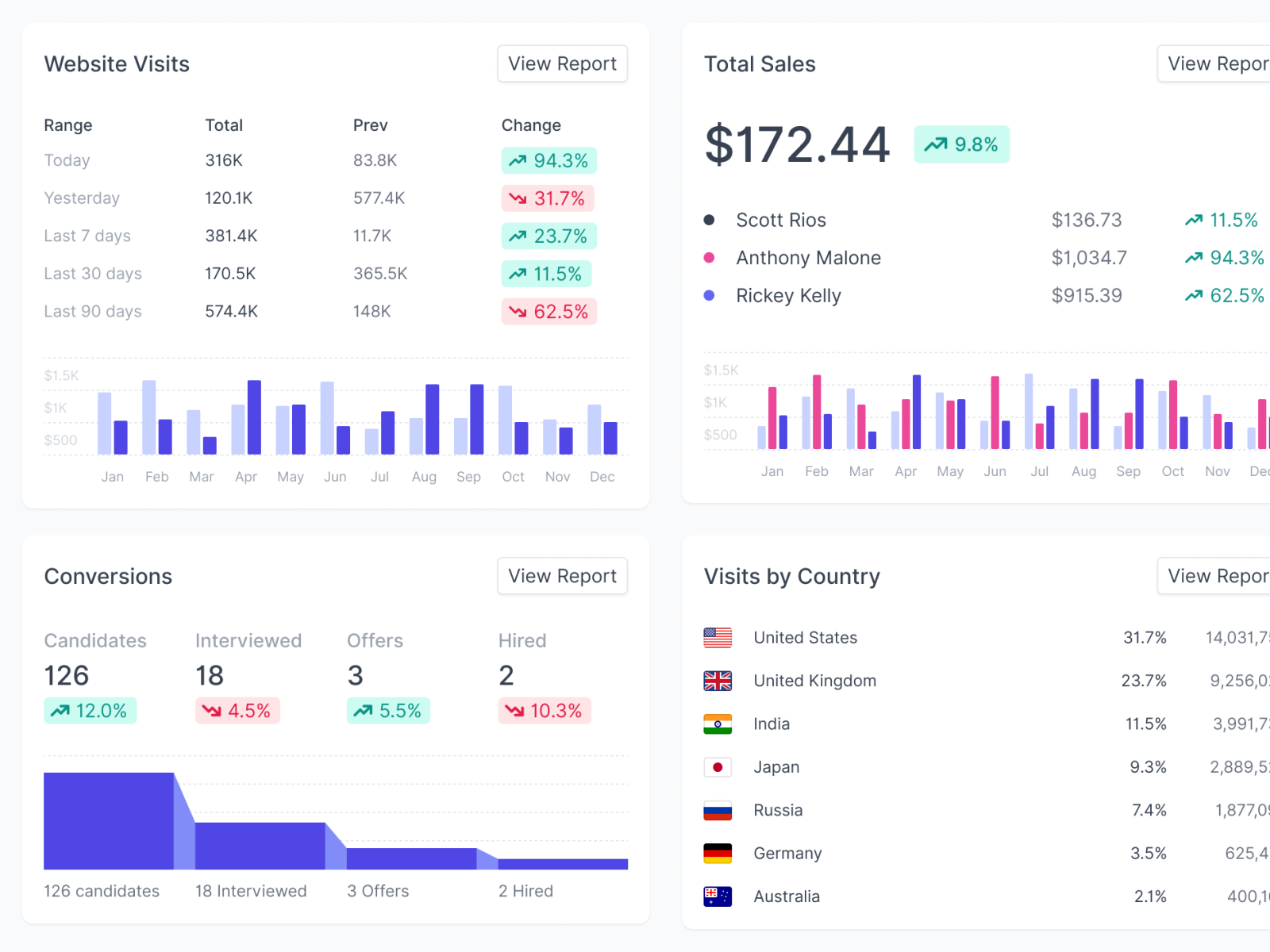Click the downward arrow on Hired 10.3% badge
This screenshot has height=952, width=1270.
tap(514, 711)
